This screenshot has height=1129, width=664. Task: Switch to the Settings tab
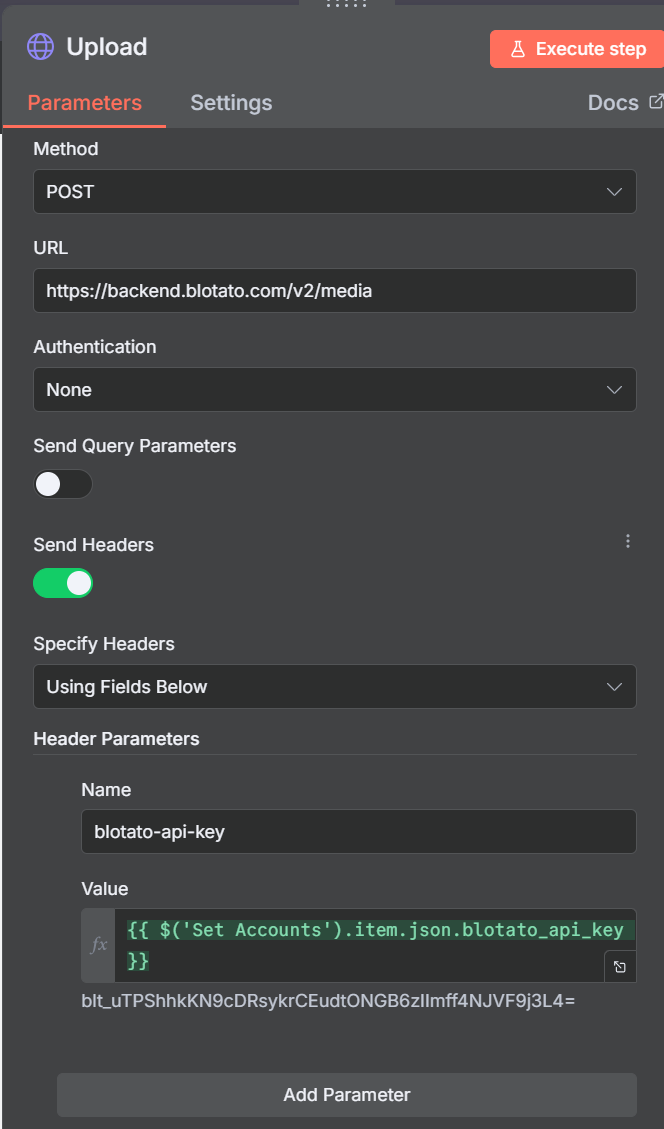(x=231, y=103)
